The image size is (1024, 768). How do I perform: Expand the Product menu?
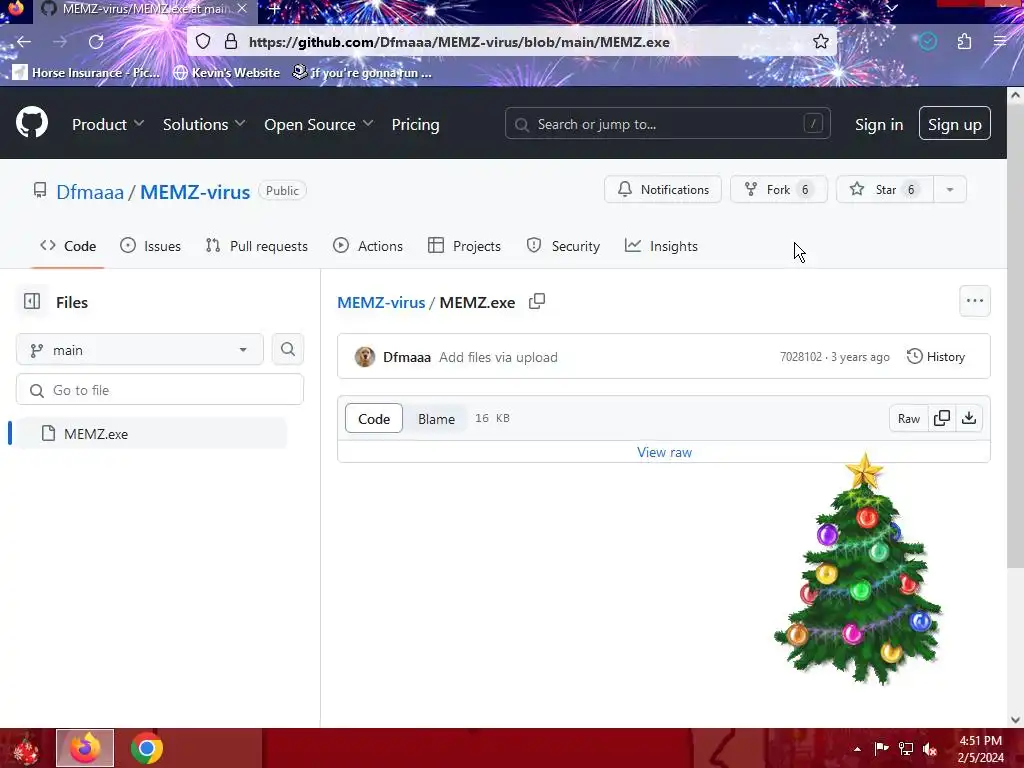108,124
